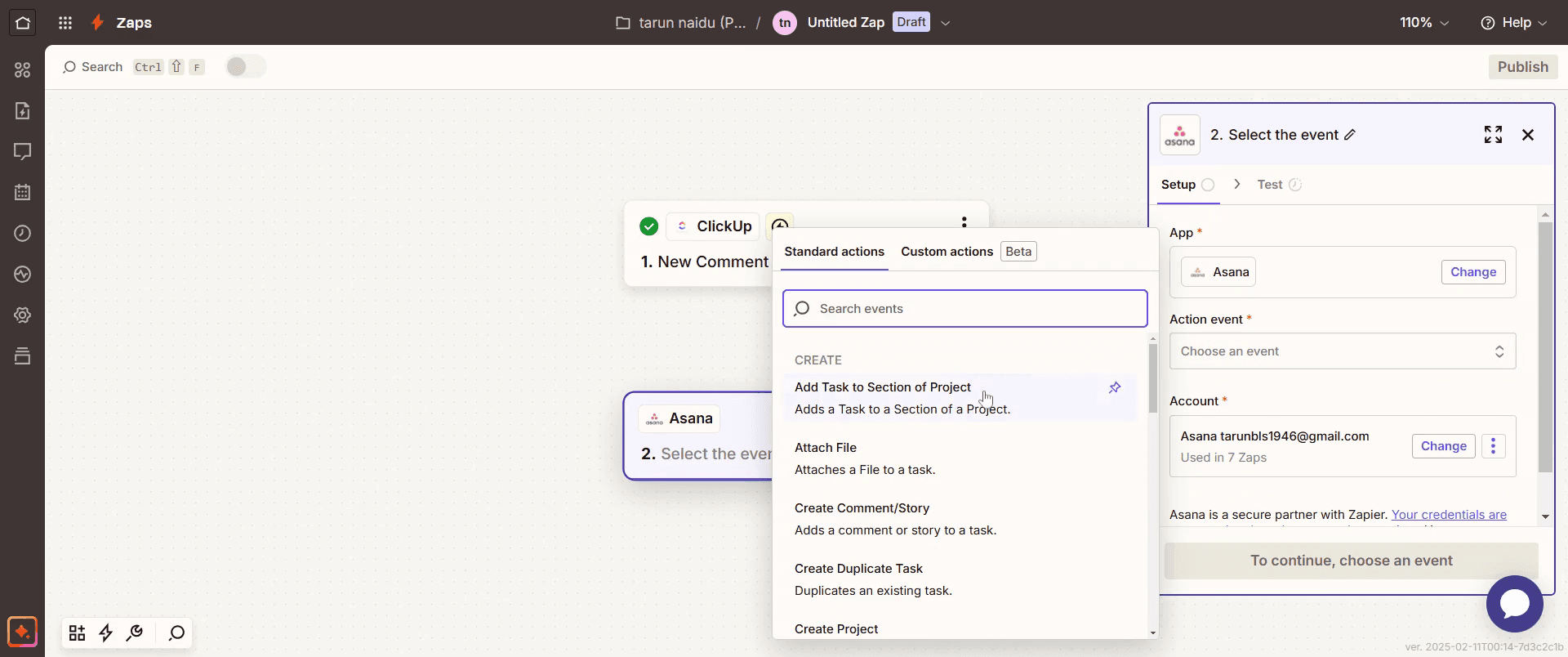Switch to Standard actions tab
The image size is (1568, 657).
[x=834, y=252]
